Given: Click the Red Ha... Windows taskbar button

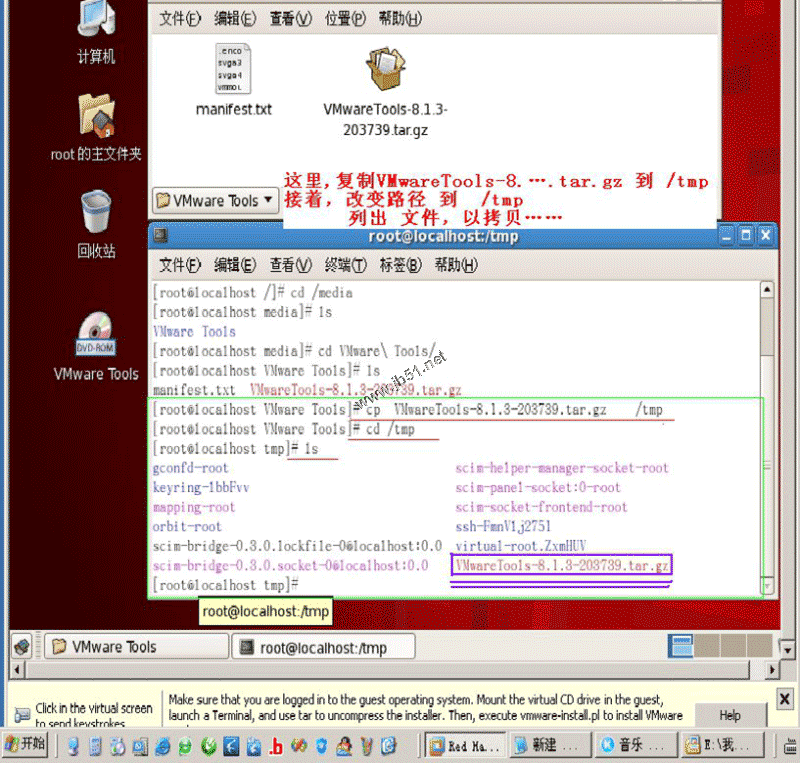Looking at the screenshot, I should pyautogui.click(x=466, y=746).
